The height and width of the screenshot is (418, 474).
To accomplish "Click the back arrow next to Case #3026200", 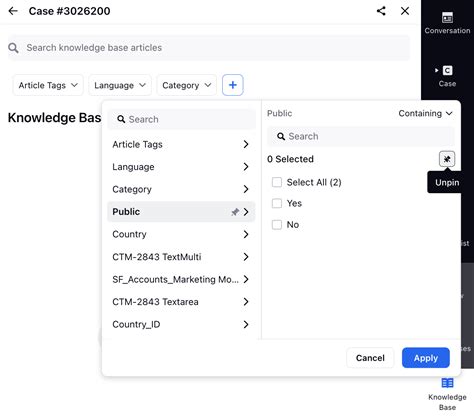I will pyautogui.click(x=13, y=11).
